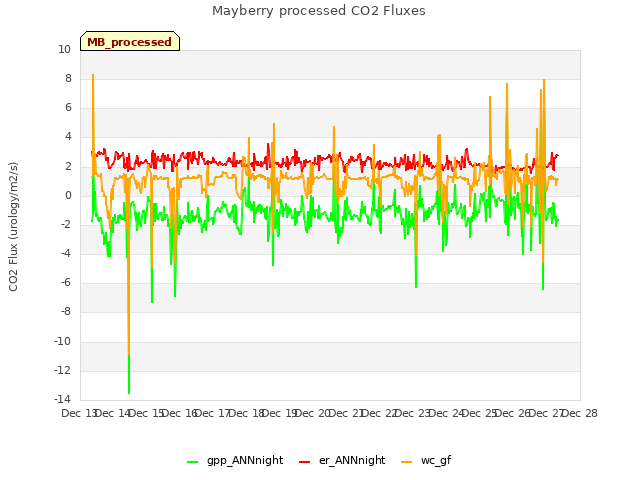The image size is (640, 480).
Task: Toggle the wc_gf legend entry
Action: [x=426, y=460]
